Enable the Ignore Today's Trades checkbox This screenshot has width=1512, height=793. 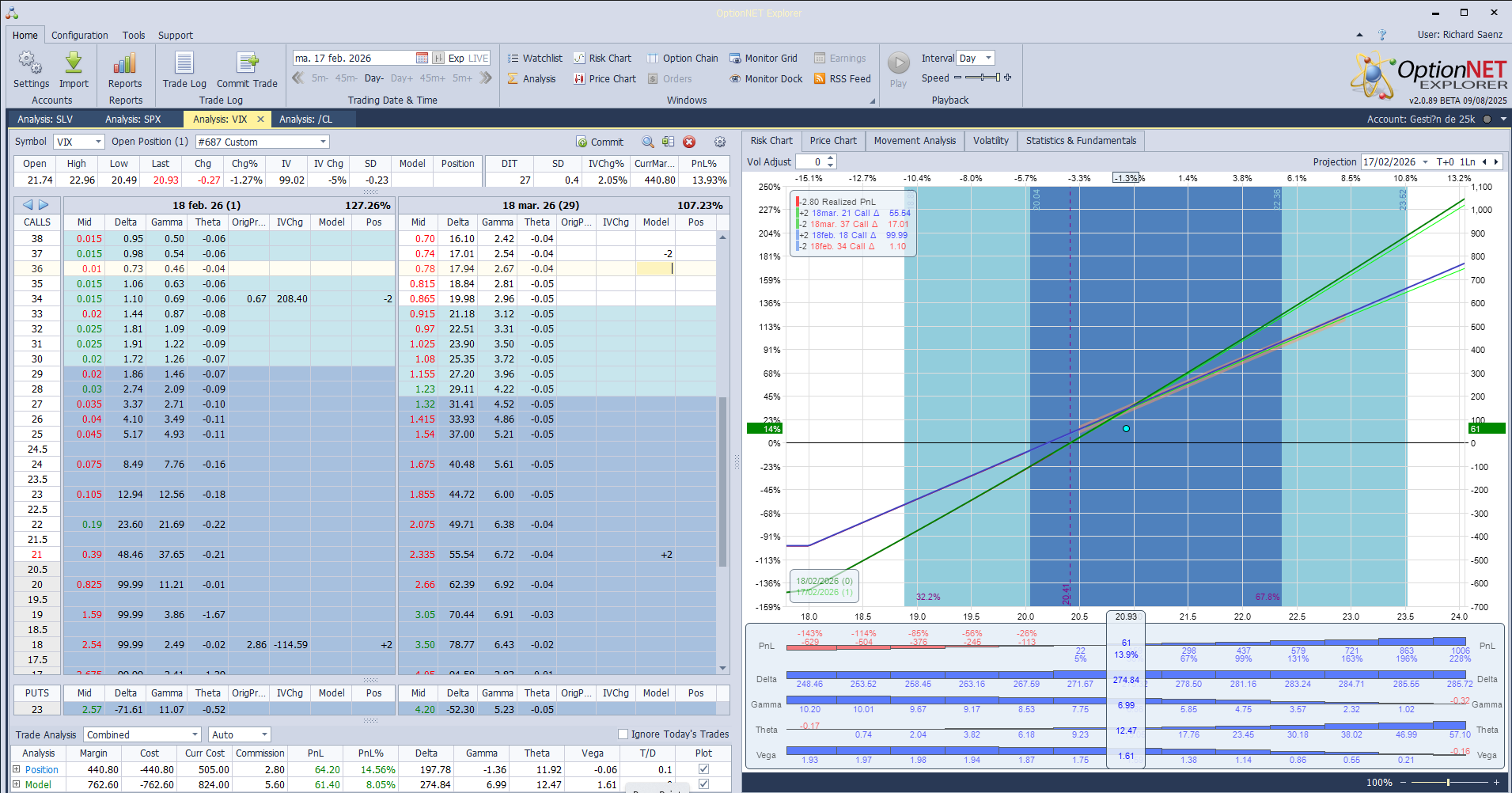[x=623, y=734]
